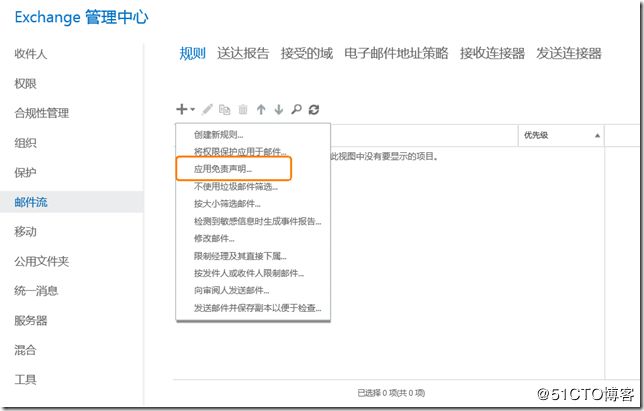Switch to the 规则 tab
Viewport: 644px width, 411px height.
coord(192,53)
